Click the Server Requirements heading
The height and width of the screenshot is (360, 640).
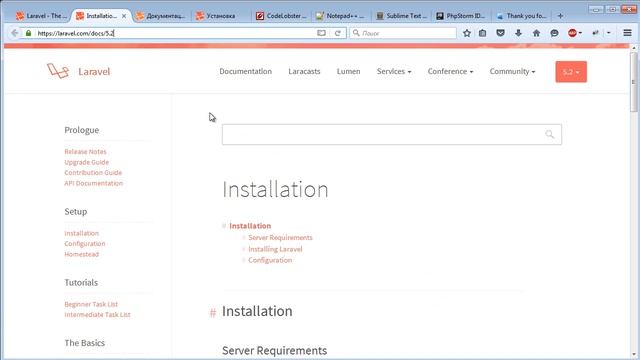pos(274,351)
